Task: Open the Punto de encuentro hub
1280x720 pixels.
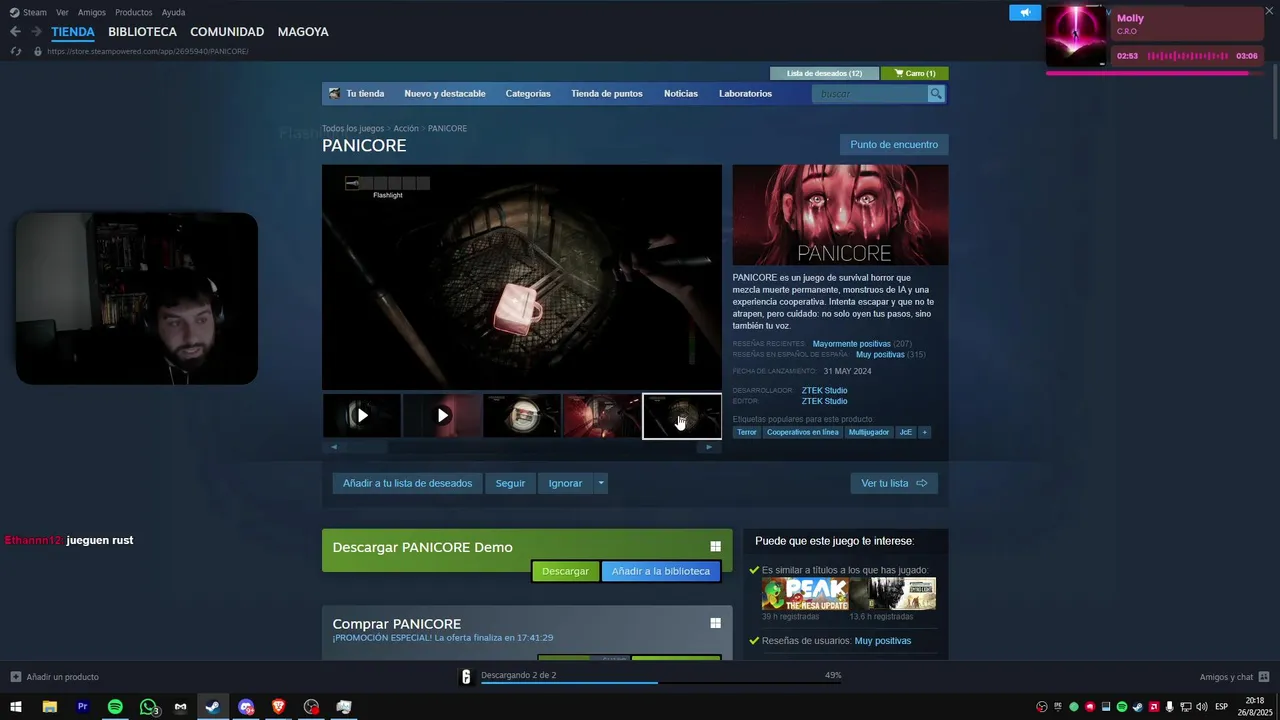Action: tap(894, 145)
